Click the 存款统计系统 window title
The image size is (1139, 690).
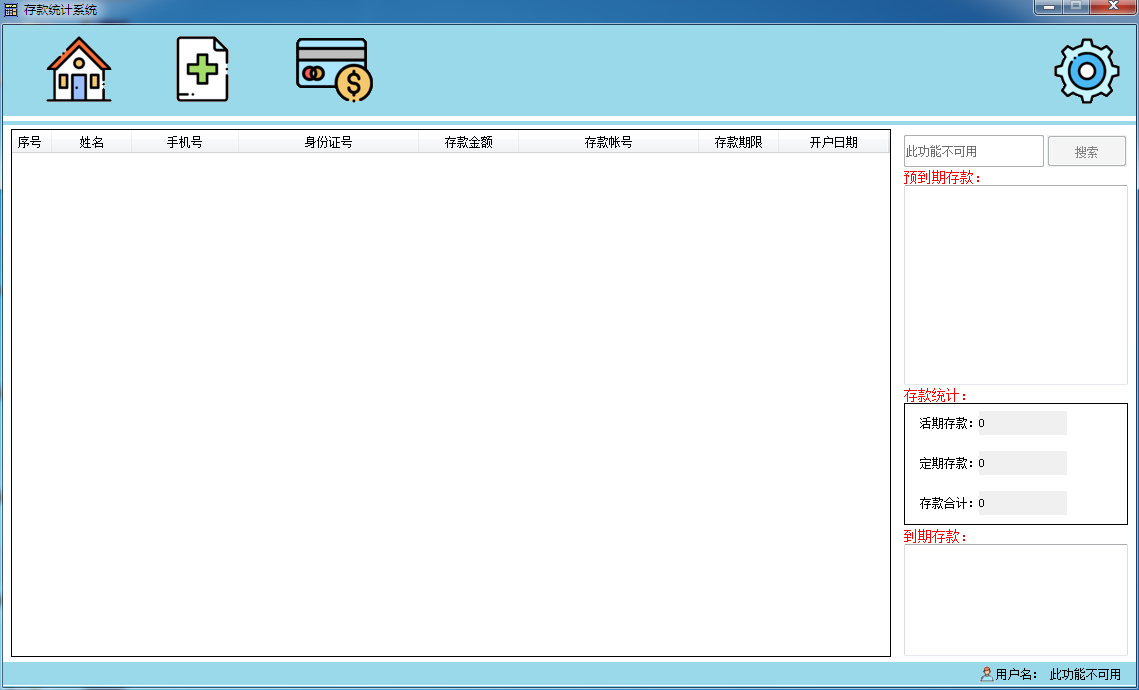click(60, 10)
